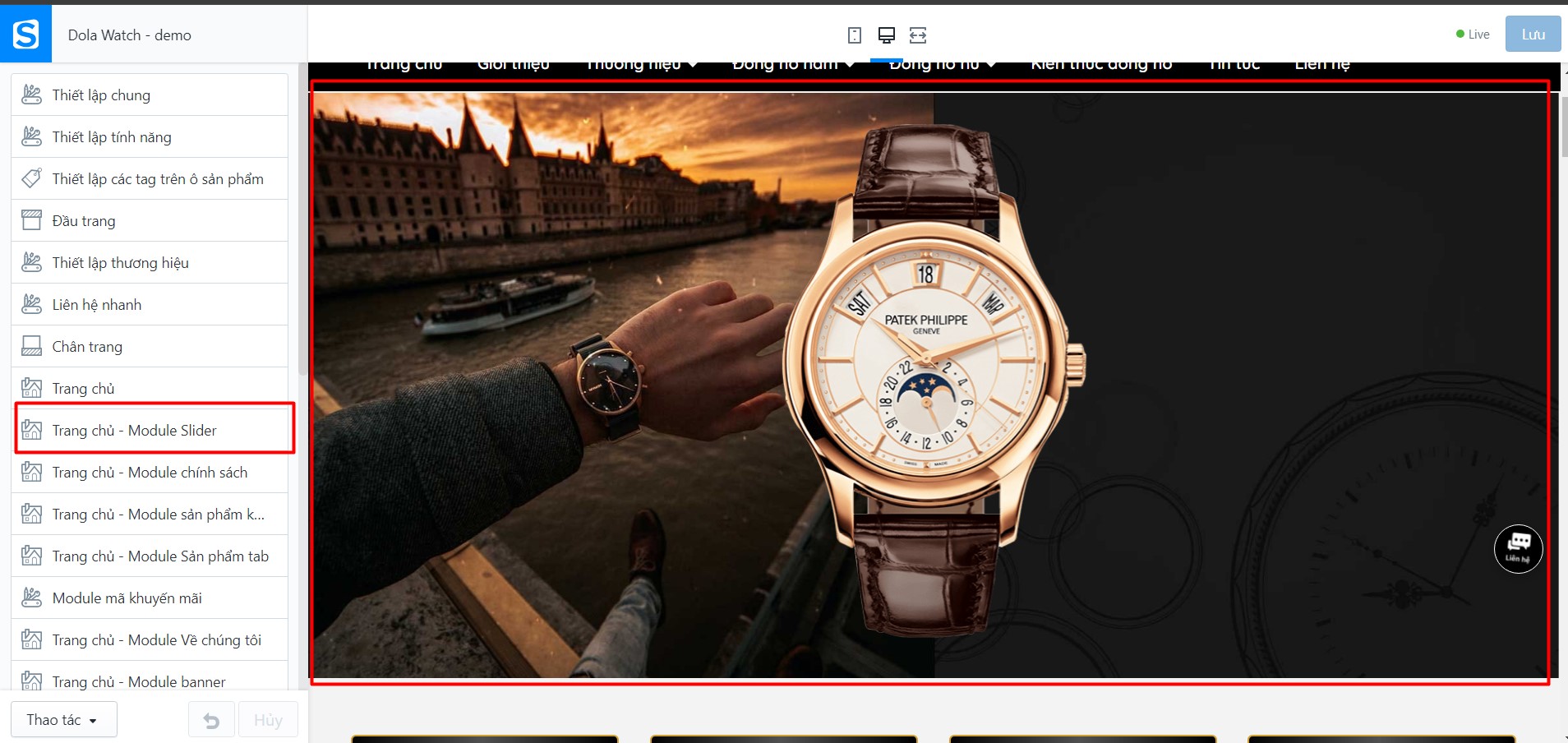Click Giới thiệu preview nav link
Image resolution: width=1568 pixels, height=743 pixels.
(x=514, y=65)
